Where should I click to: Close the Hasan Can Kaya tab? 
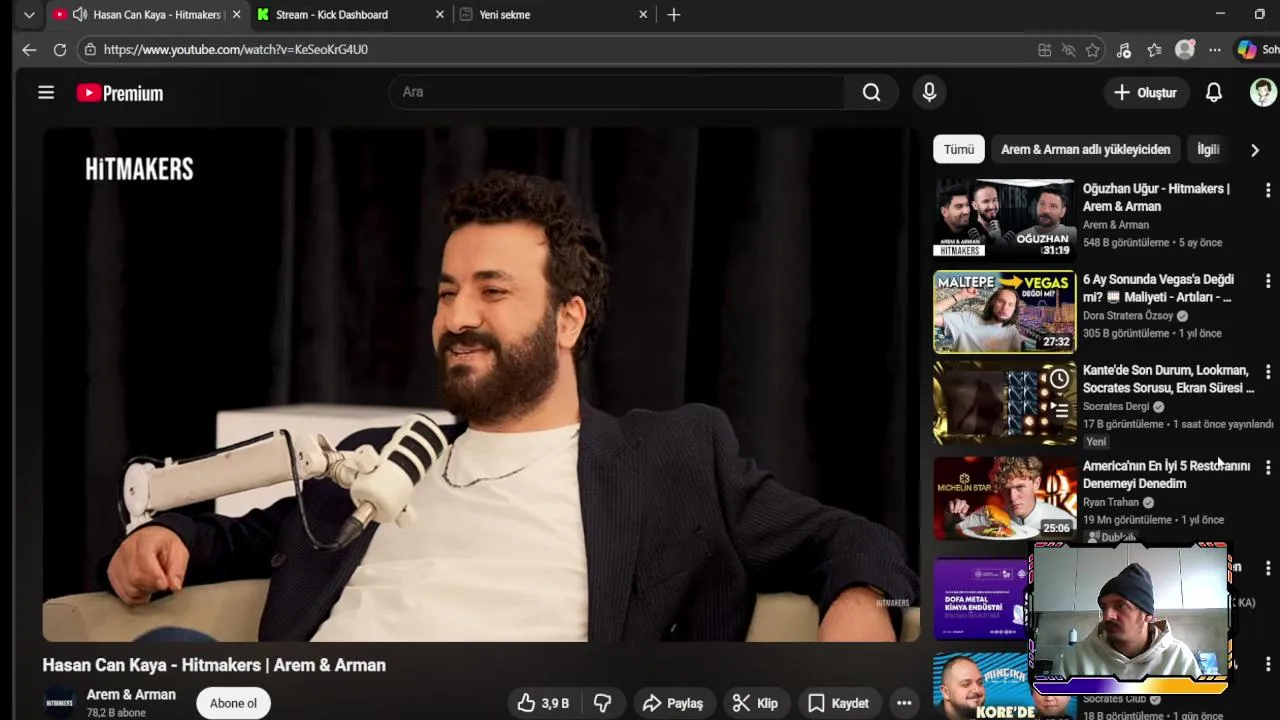(236, 15)
